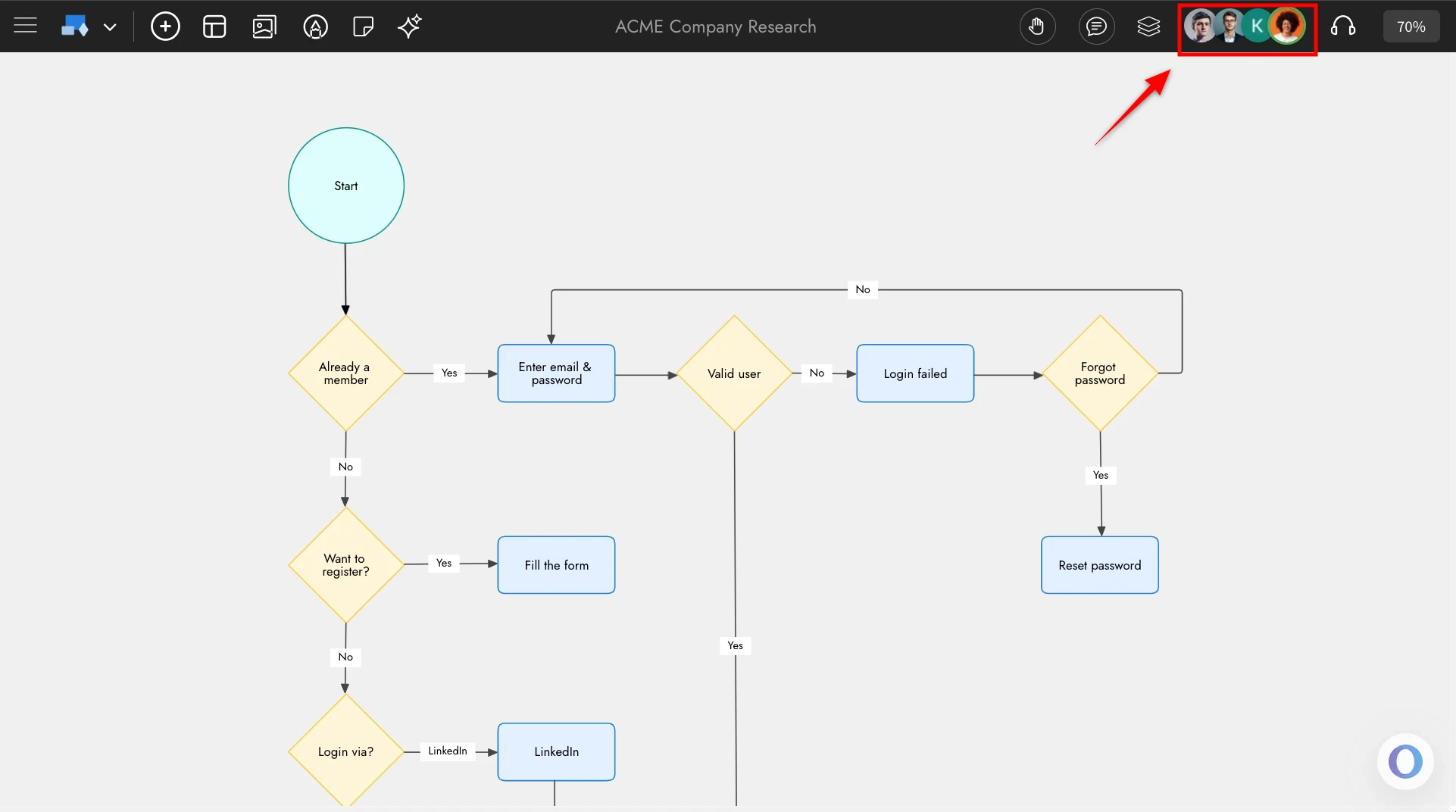Expand the shapes tool chevron dropdown
The image size is (1456, 812).
tap(111, 26)
